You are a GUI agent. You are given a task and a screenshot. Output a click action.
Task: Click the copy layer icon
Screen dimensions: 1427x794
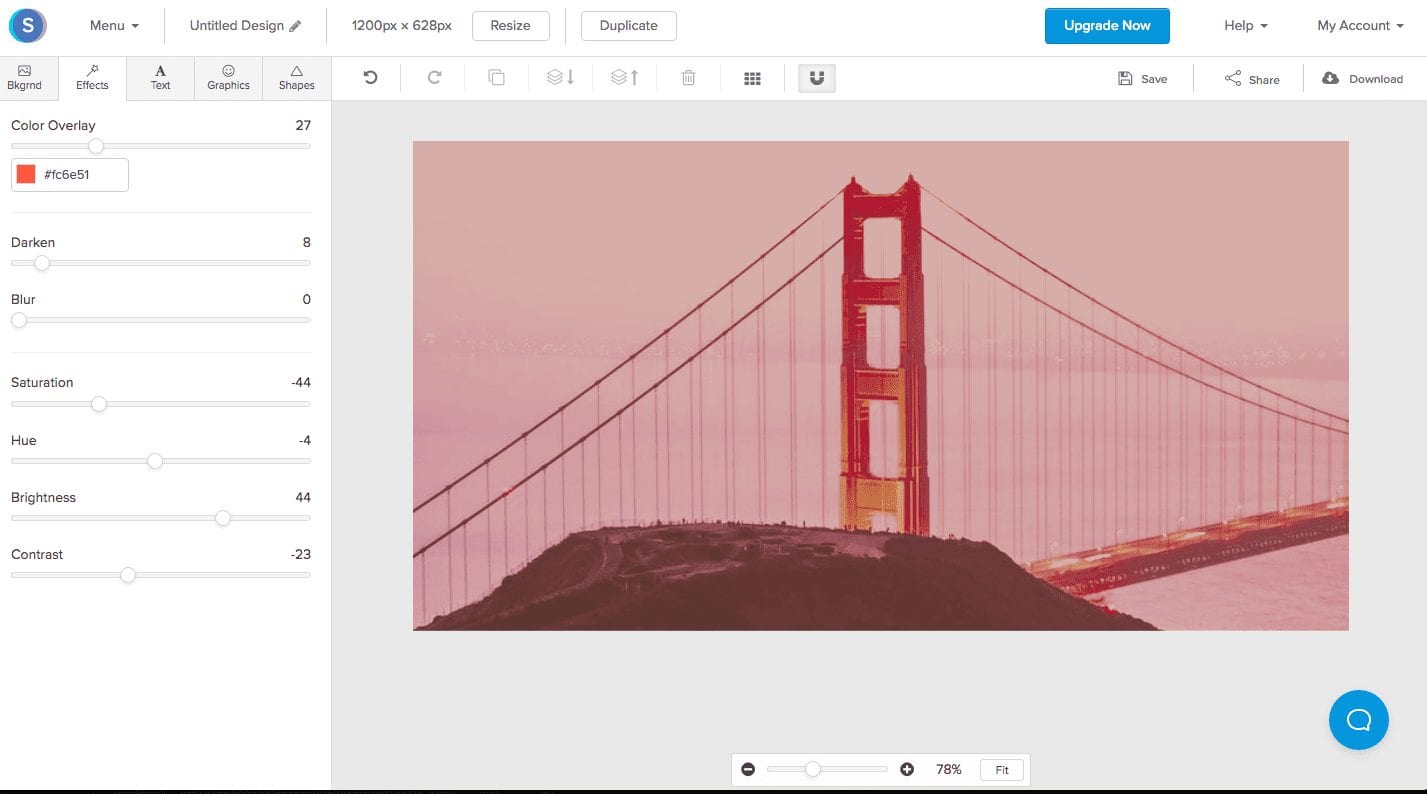pyautogui.click(x=496, y=78)
